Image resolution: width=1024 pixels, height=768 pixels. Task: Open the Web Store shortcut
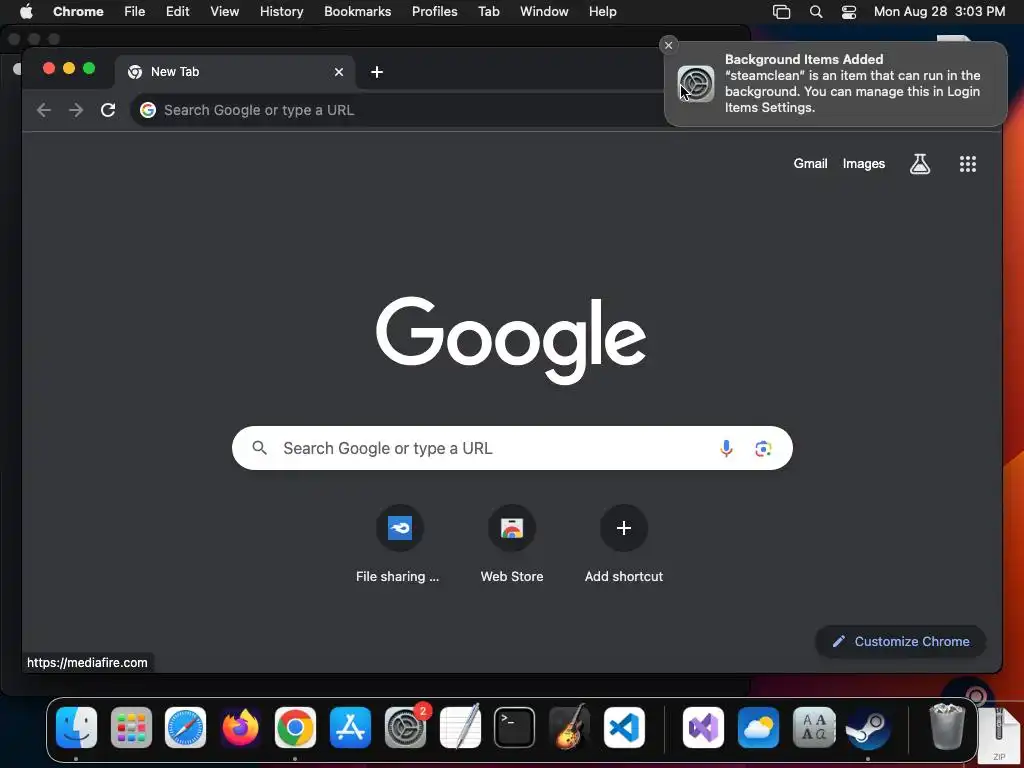tap(512, 543)
